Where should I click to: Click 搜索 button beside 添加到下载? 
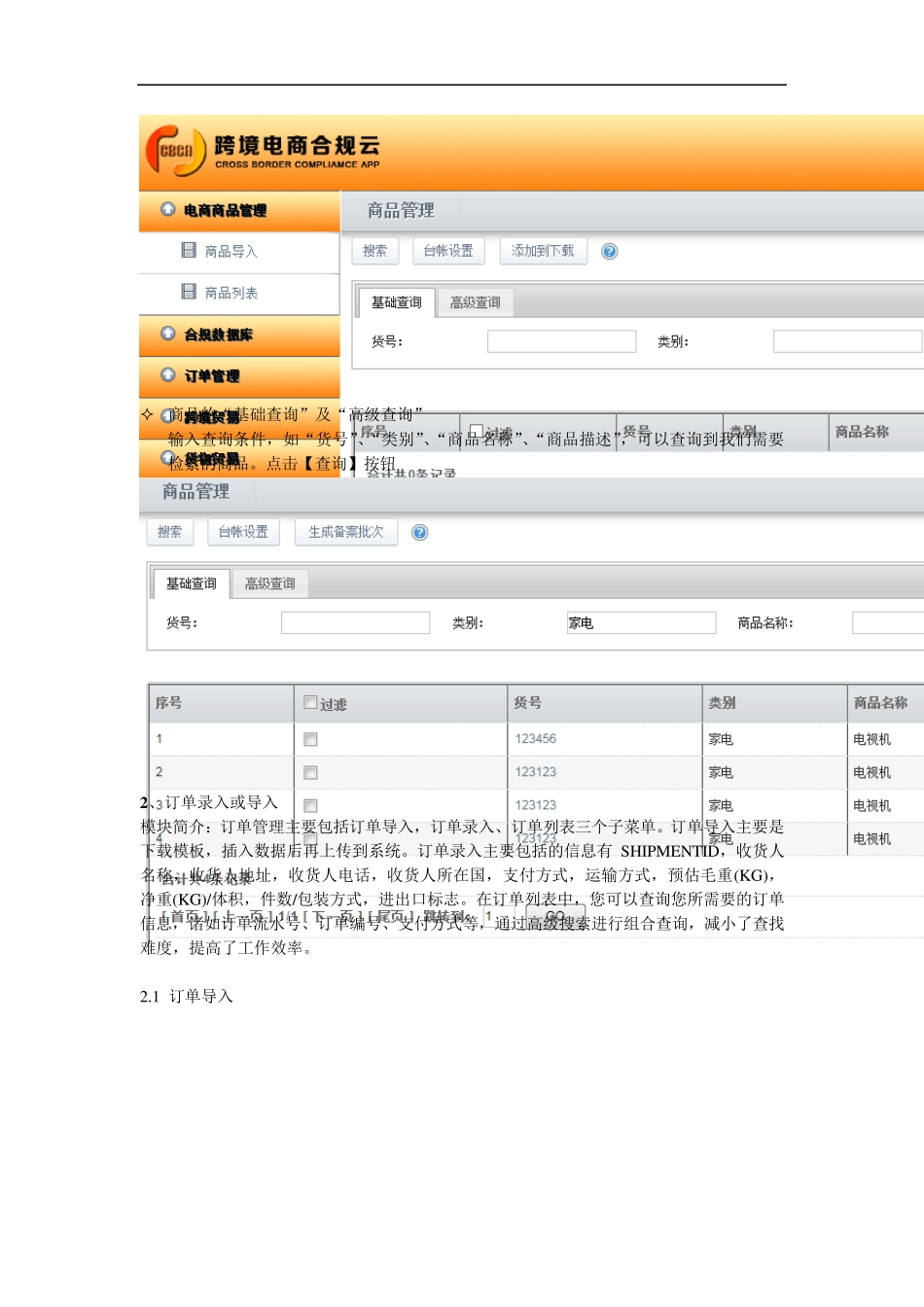375,251
